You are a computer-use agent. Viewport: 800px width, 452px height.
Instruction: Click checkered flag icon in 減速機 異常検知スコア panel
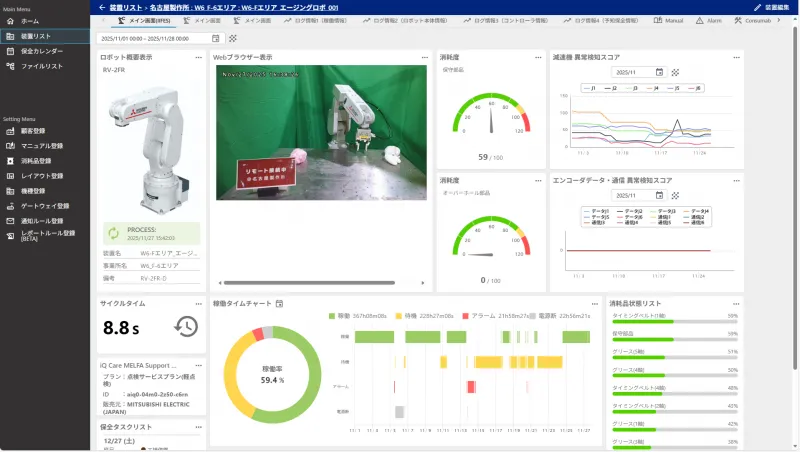click(675, 72)
